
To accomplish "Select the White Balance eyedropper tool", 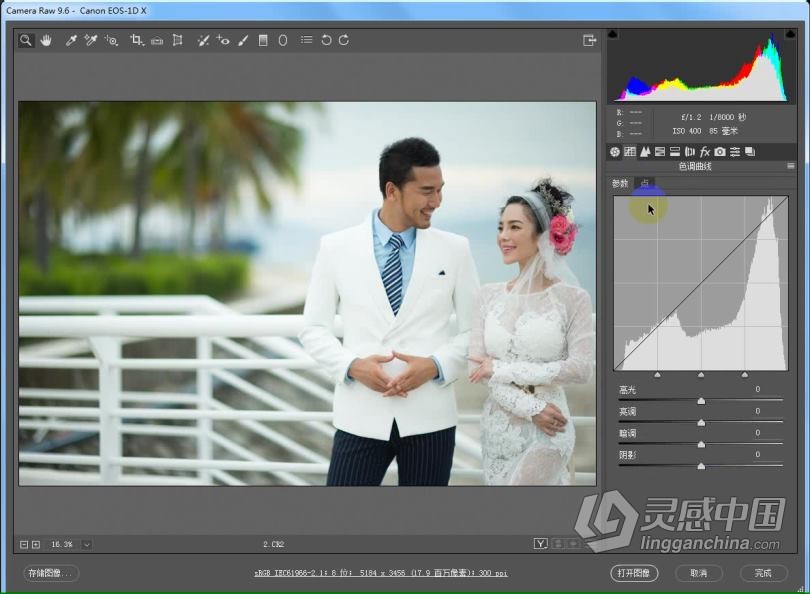I will [71, 40].
